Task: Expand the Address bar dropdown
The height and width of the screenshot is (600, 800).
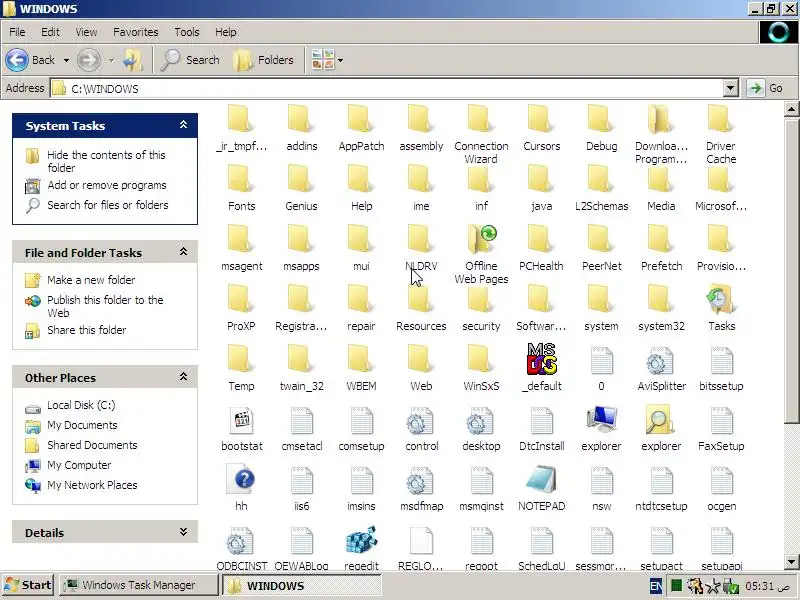Action: click(x=731, y=88)
